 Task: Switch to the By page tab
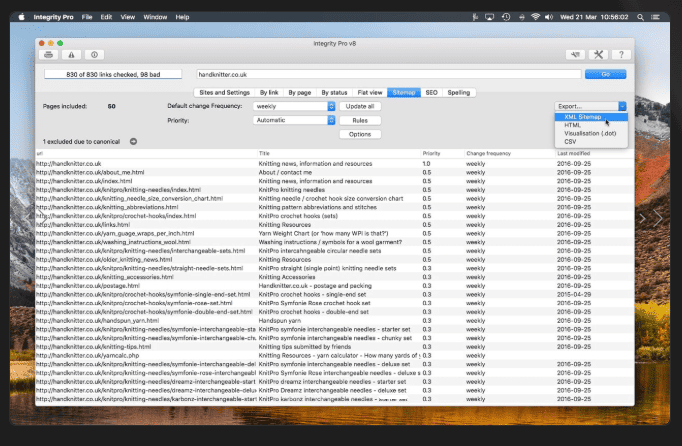point(300,93)
